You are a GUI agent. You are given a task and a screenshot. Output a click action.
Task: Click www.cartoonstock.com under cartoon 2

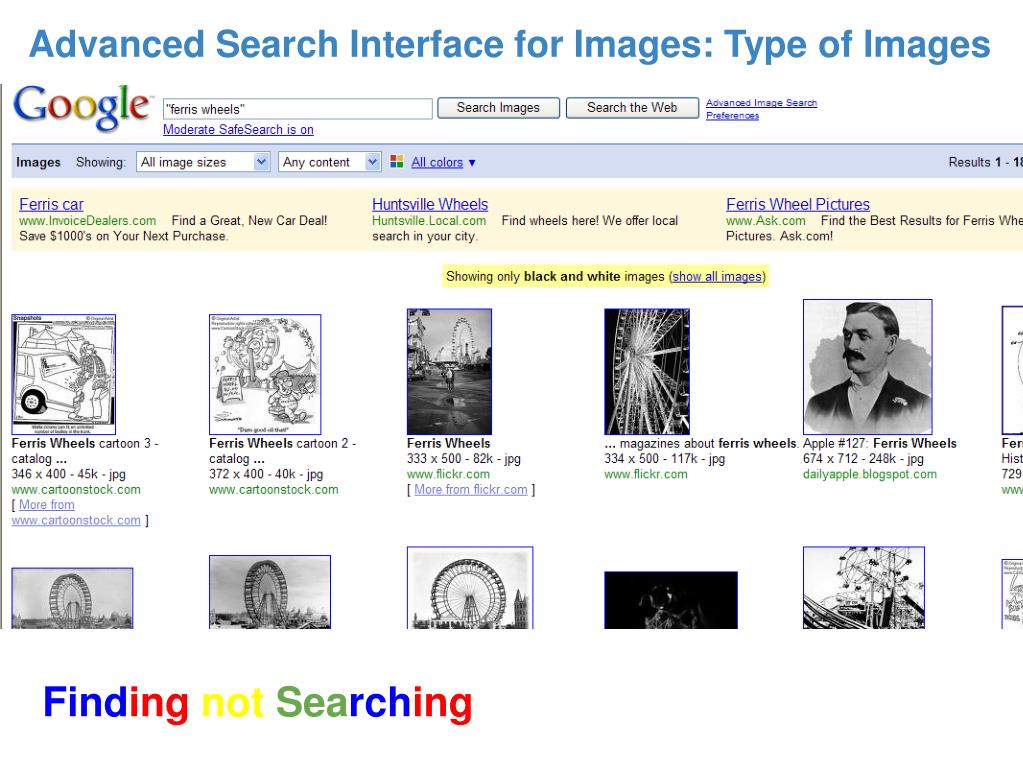pos(273,489)
